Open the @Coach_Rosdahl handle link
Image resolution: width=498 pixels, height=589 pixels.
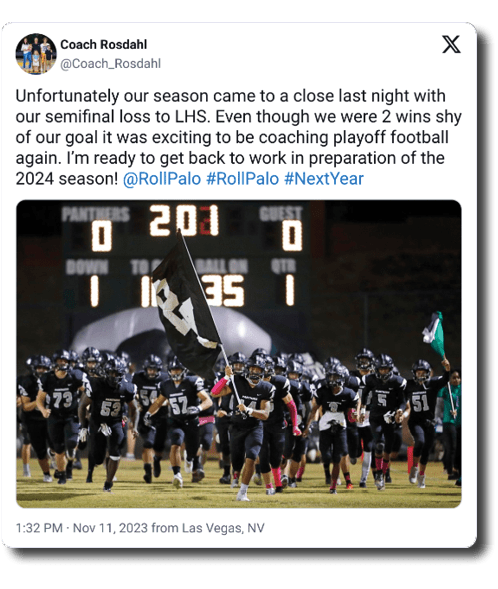click(x=110, y=63)
